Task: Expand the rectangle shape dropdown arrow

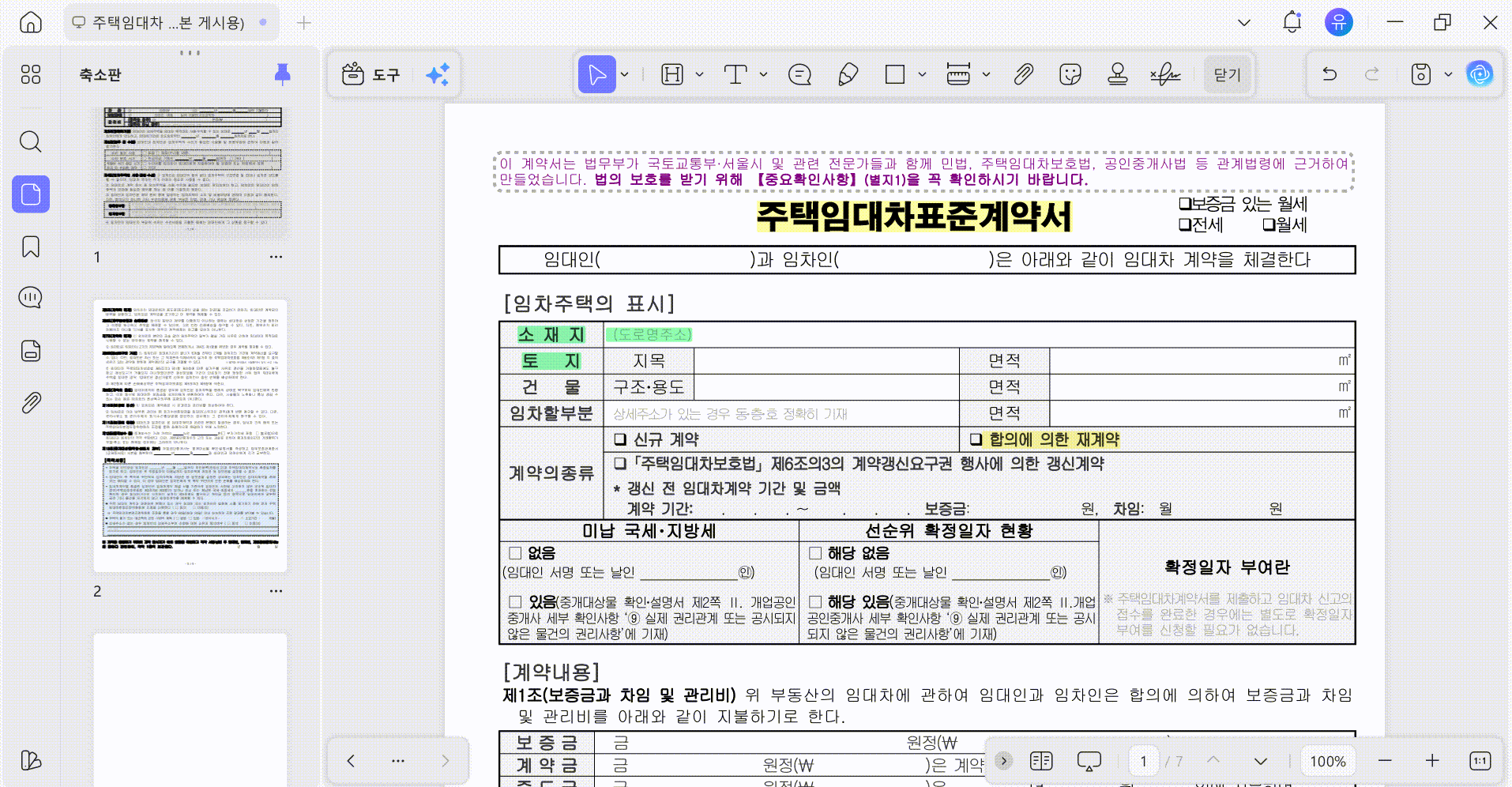Action: point(923,74)
